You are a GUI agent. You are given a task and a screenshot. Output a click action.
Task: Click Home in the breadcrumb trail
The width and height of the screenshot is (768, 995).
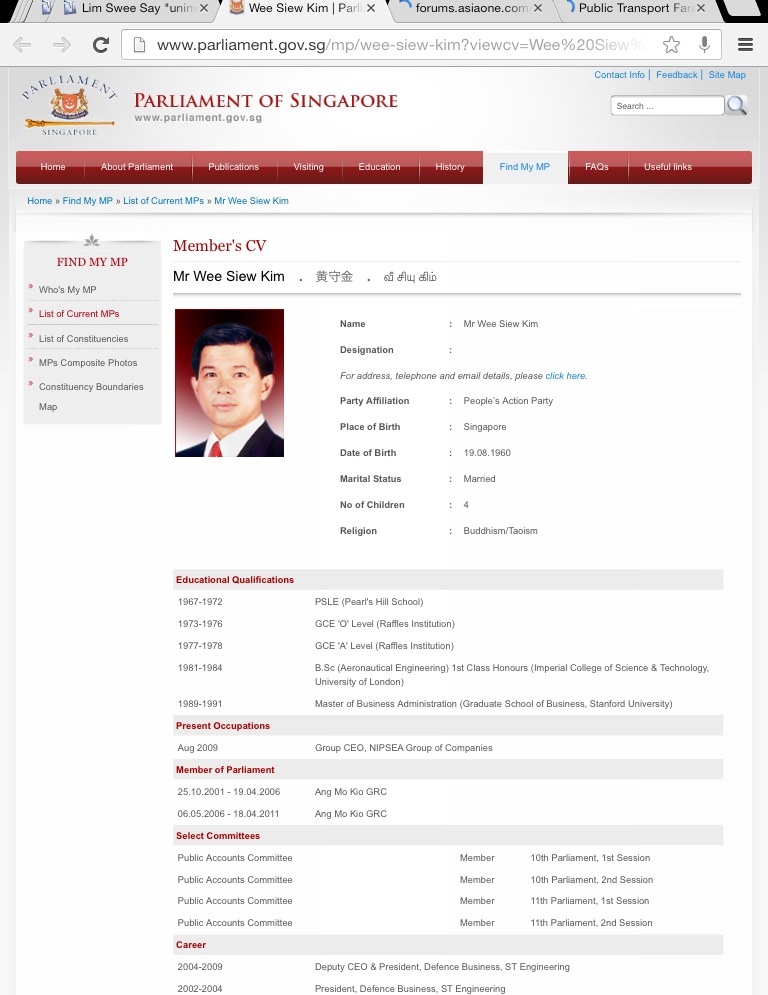point(39,201)
